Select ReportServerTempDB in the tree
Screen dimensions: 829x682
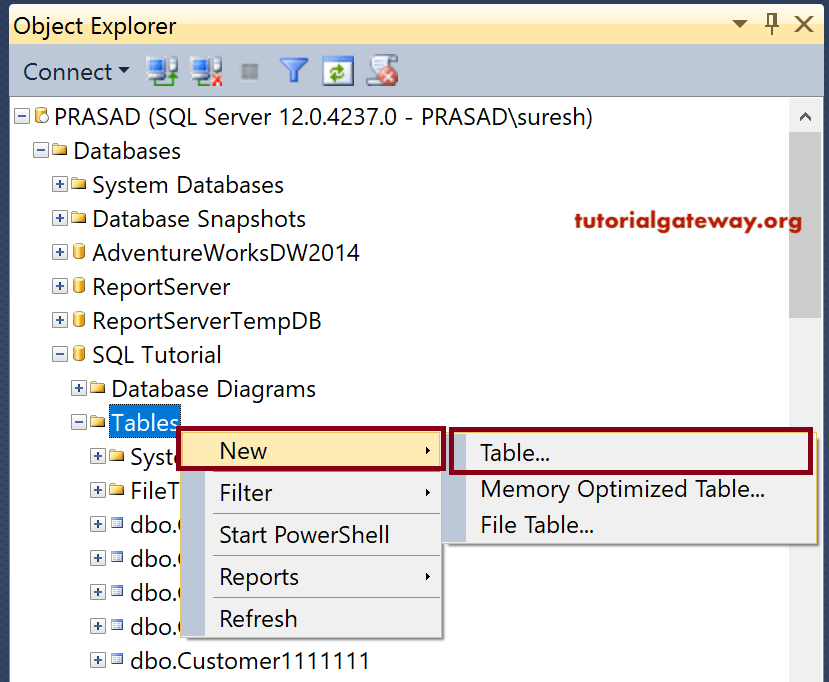(207, 321)
